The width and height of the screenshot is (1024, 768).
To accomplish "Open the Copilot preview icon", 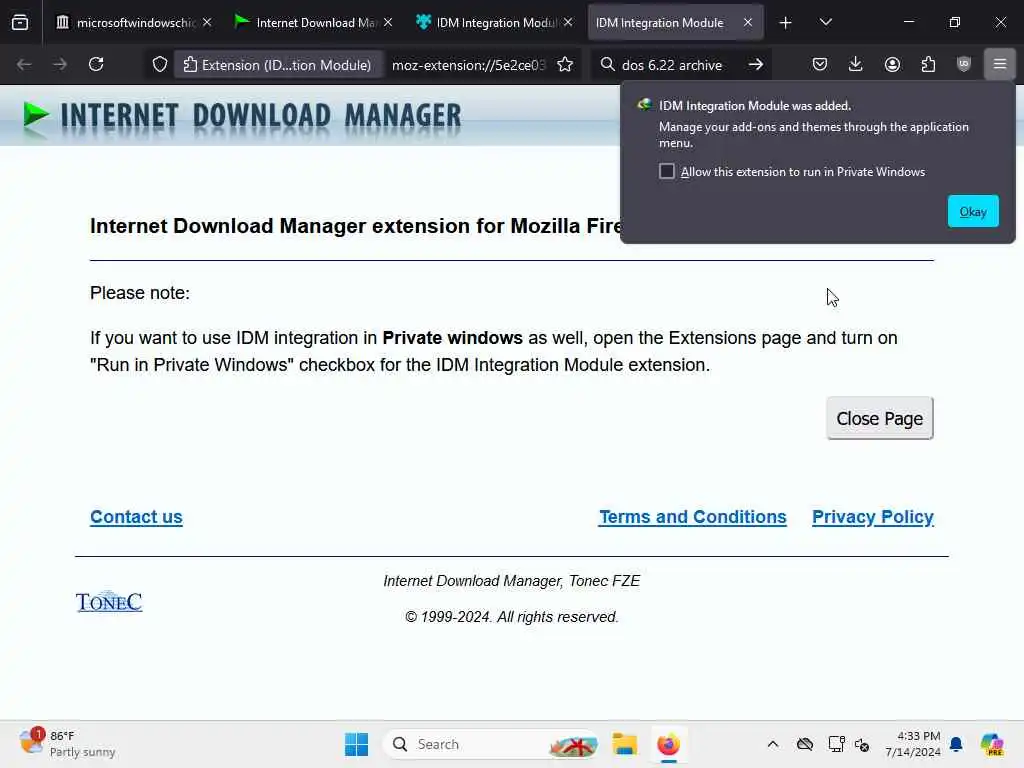I will [x=992, y=744].
